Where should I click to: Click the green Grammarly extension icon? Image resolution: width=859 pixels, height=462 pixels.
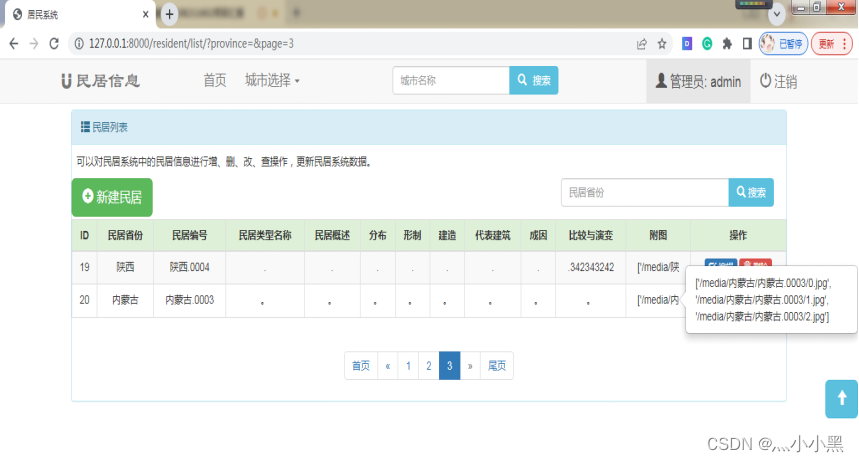[x=707, y=44]
